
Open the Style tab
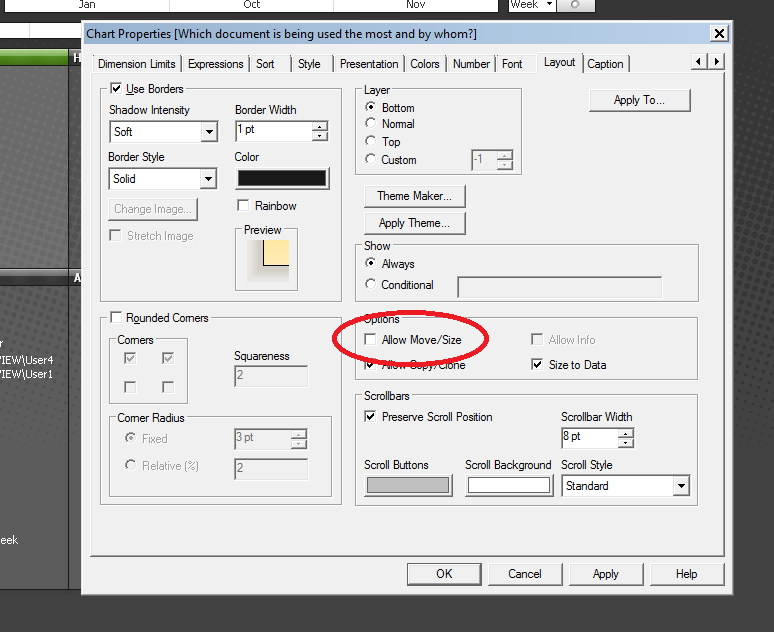coord(309,64)
